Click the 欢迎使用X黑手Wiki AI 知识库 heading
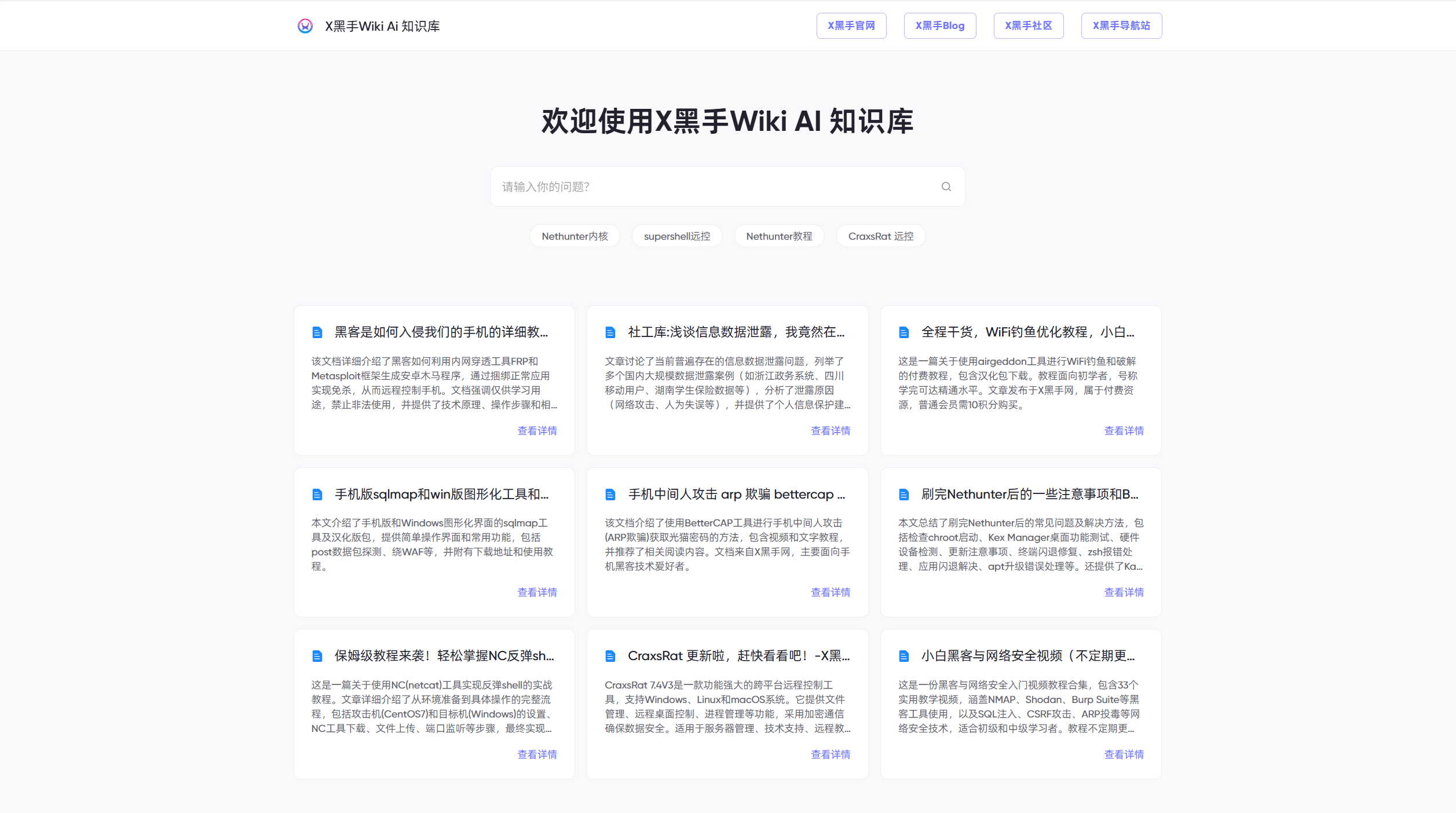 [727, 121]
